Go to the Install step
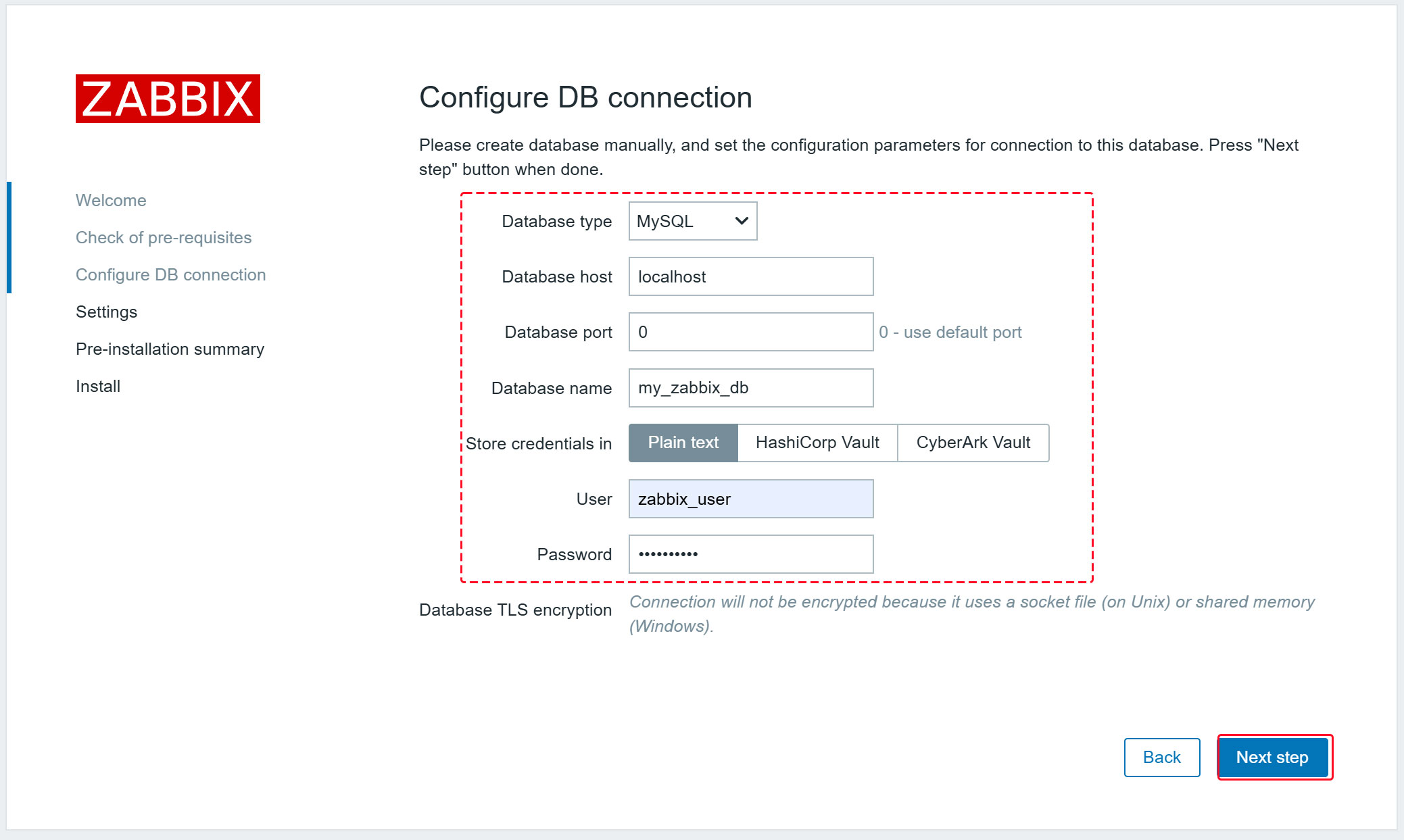1404x840 pixels. pos(98,386)
